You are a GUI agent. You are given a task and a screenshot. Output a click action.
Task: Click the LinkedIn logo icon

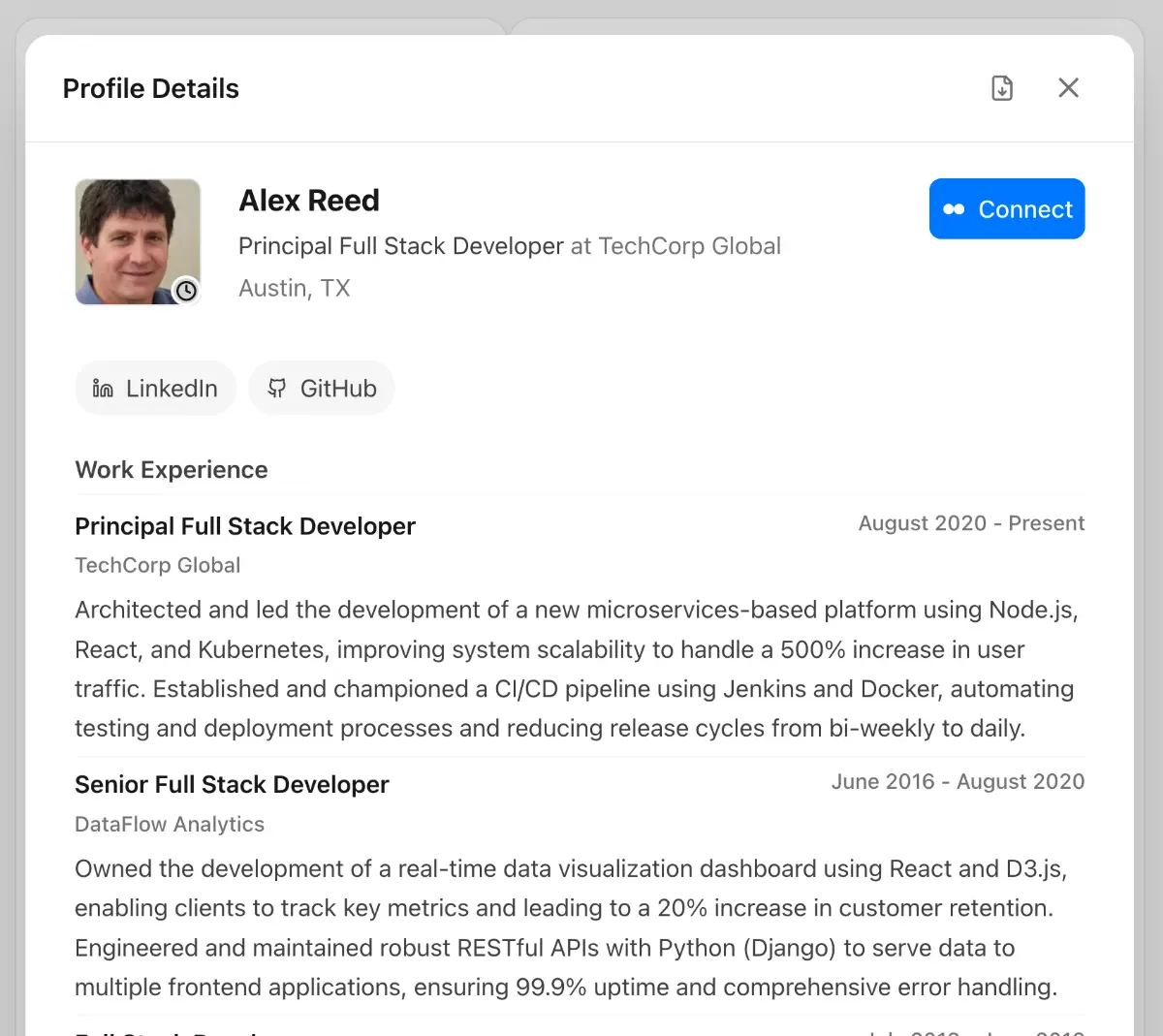103,389
